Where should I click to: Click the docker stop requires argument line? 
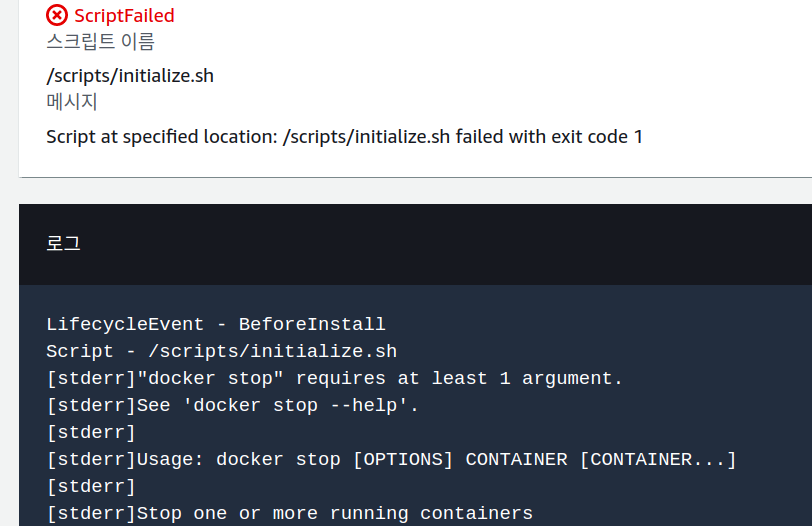tap(335, 378)
